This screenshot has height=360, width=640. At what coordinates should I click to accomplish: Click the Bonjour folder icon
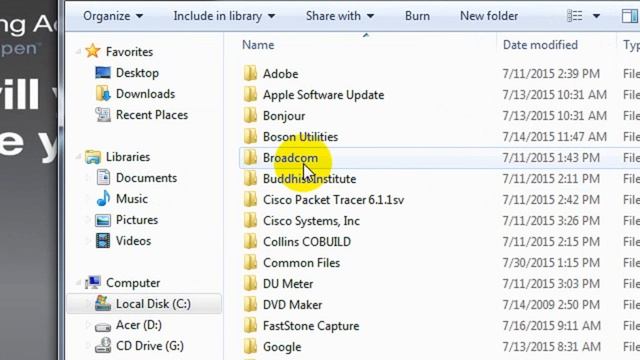[250, 116]
